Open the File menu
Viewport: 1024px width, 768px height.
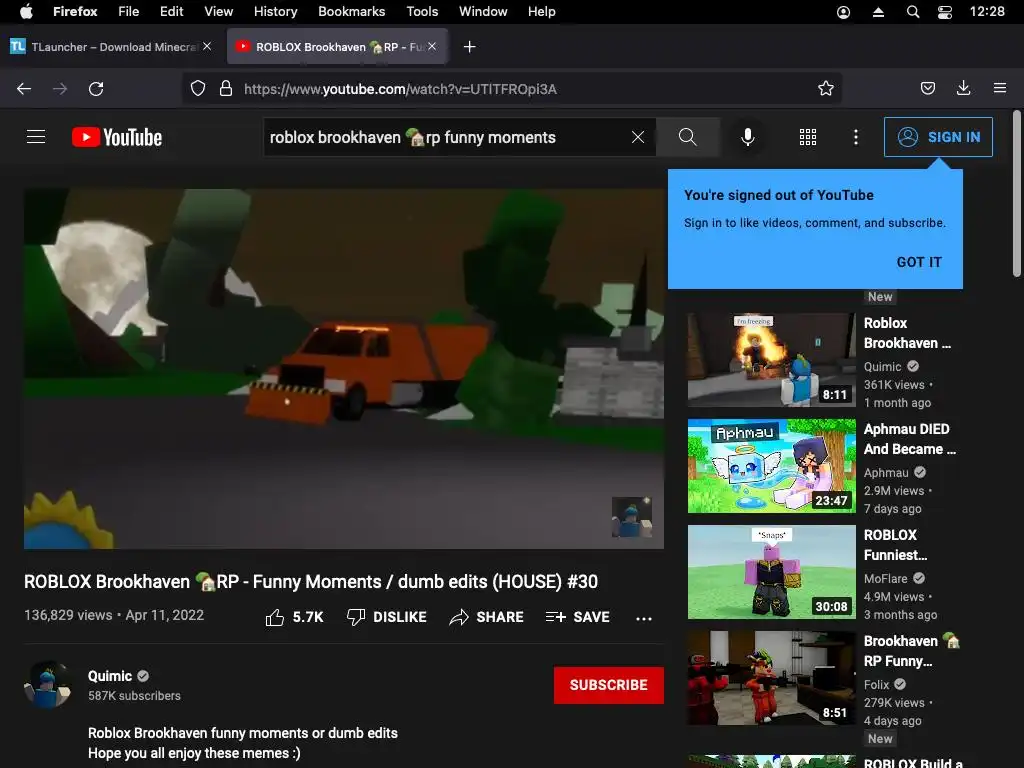[x=129, y=12]
